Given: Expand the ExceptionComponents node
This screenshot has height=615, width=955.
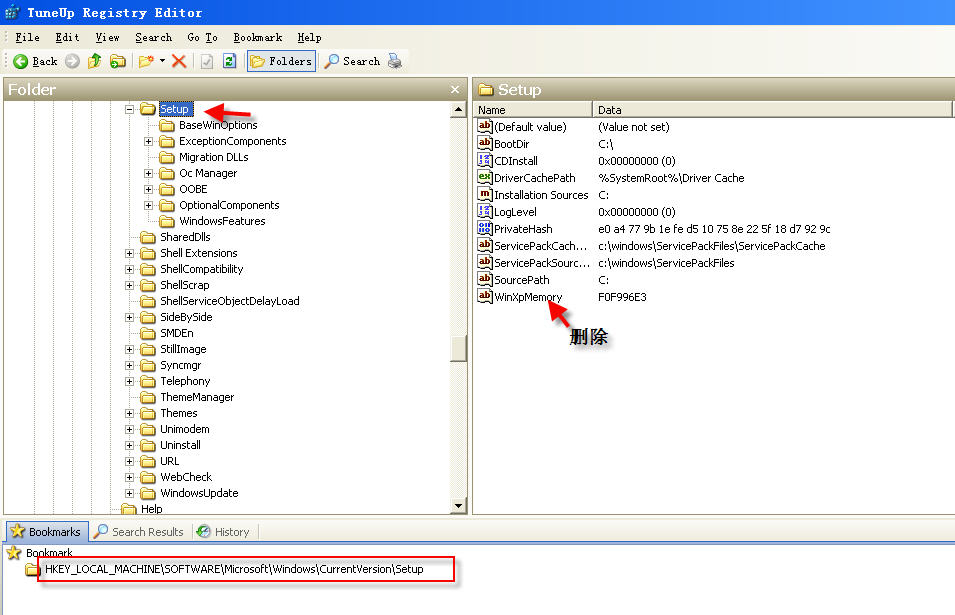Looking at the screenshot, I should click(148, 141).
